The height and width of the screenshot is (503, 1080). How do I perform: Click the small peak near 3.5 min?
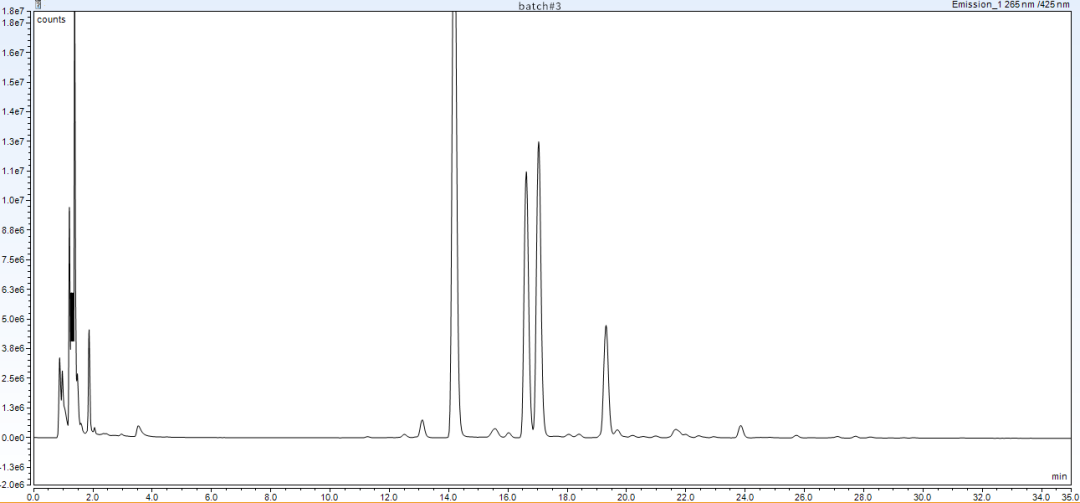[x=139, y=427]
